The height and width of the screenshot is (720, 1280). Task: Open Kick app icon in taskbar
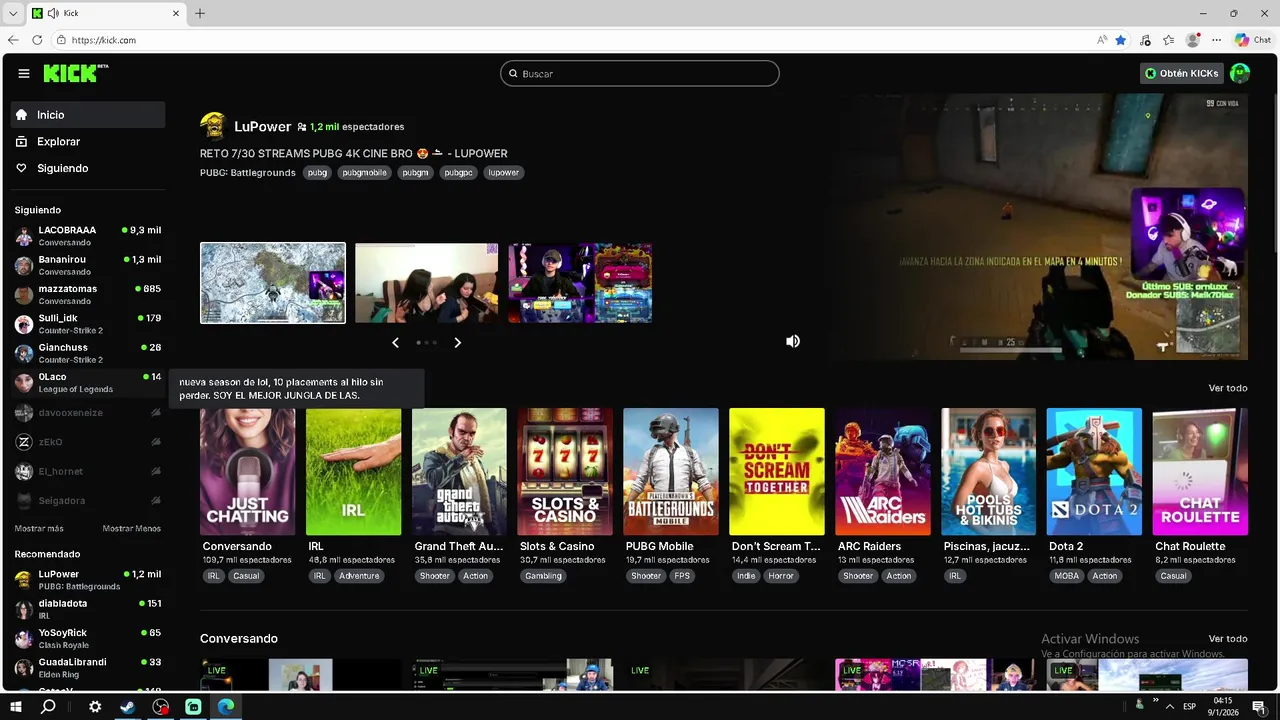(193, 707)
